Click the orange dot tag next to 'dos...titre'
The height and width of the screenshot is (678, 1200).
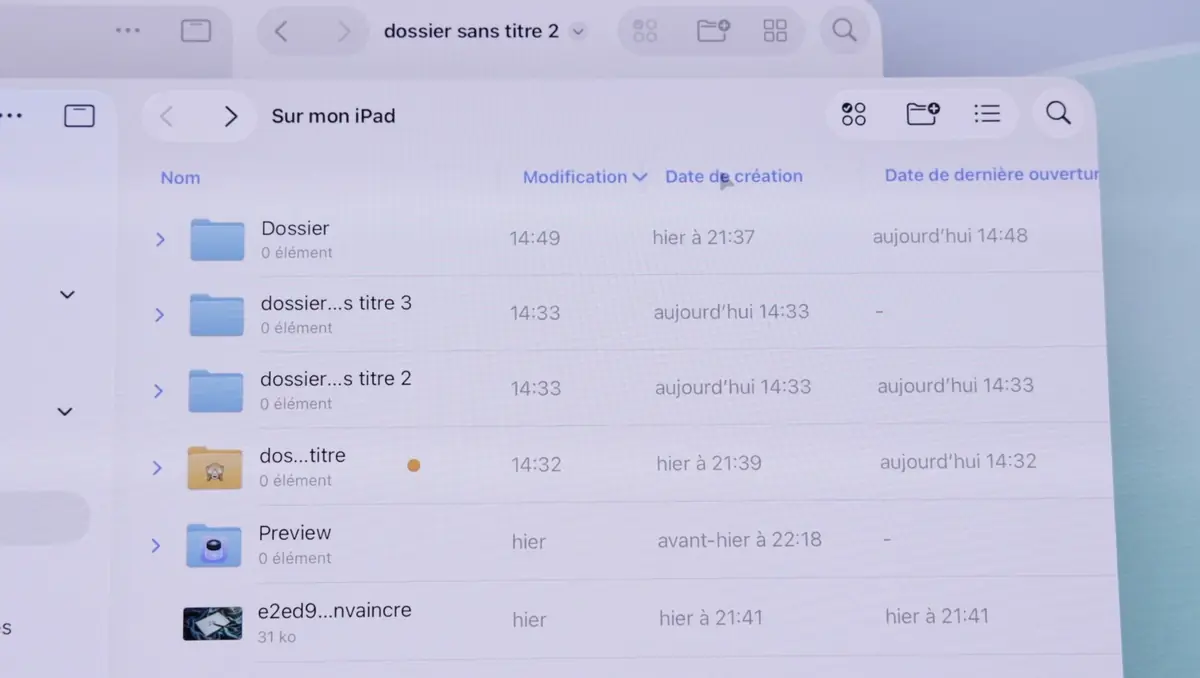coord(413,464)
